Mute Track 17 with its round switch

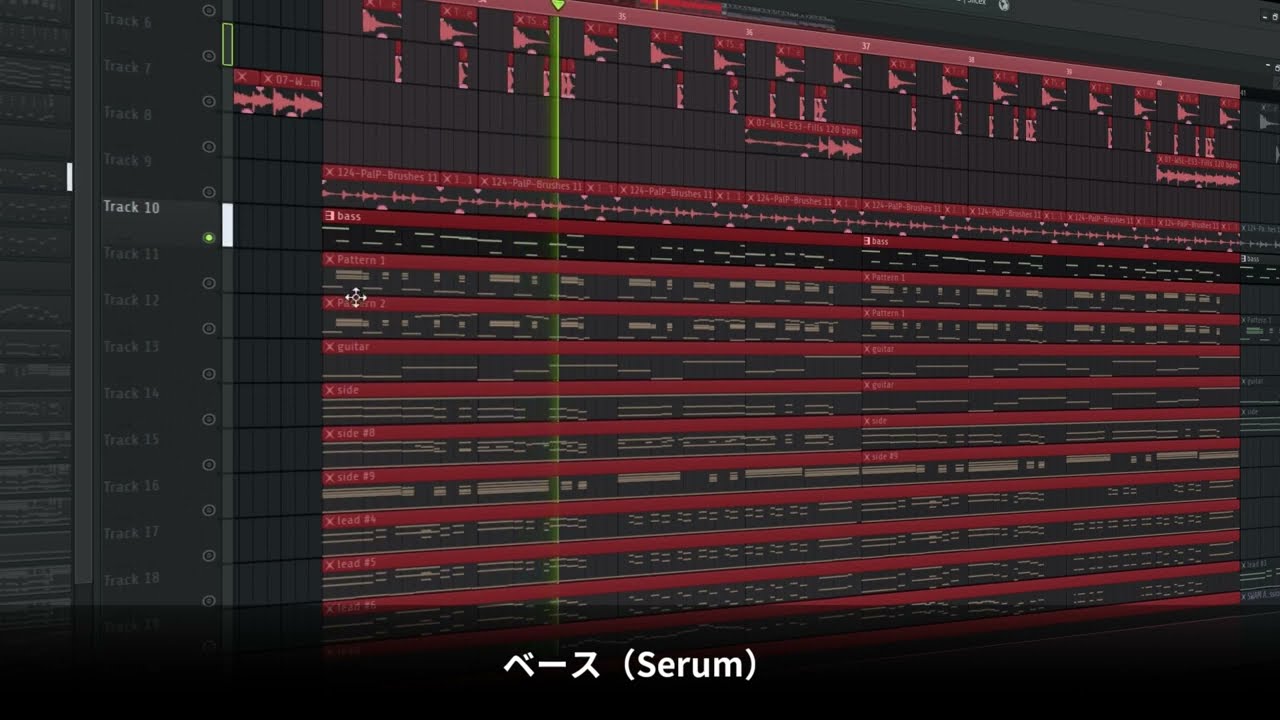click(209, 555)
